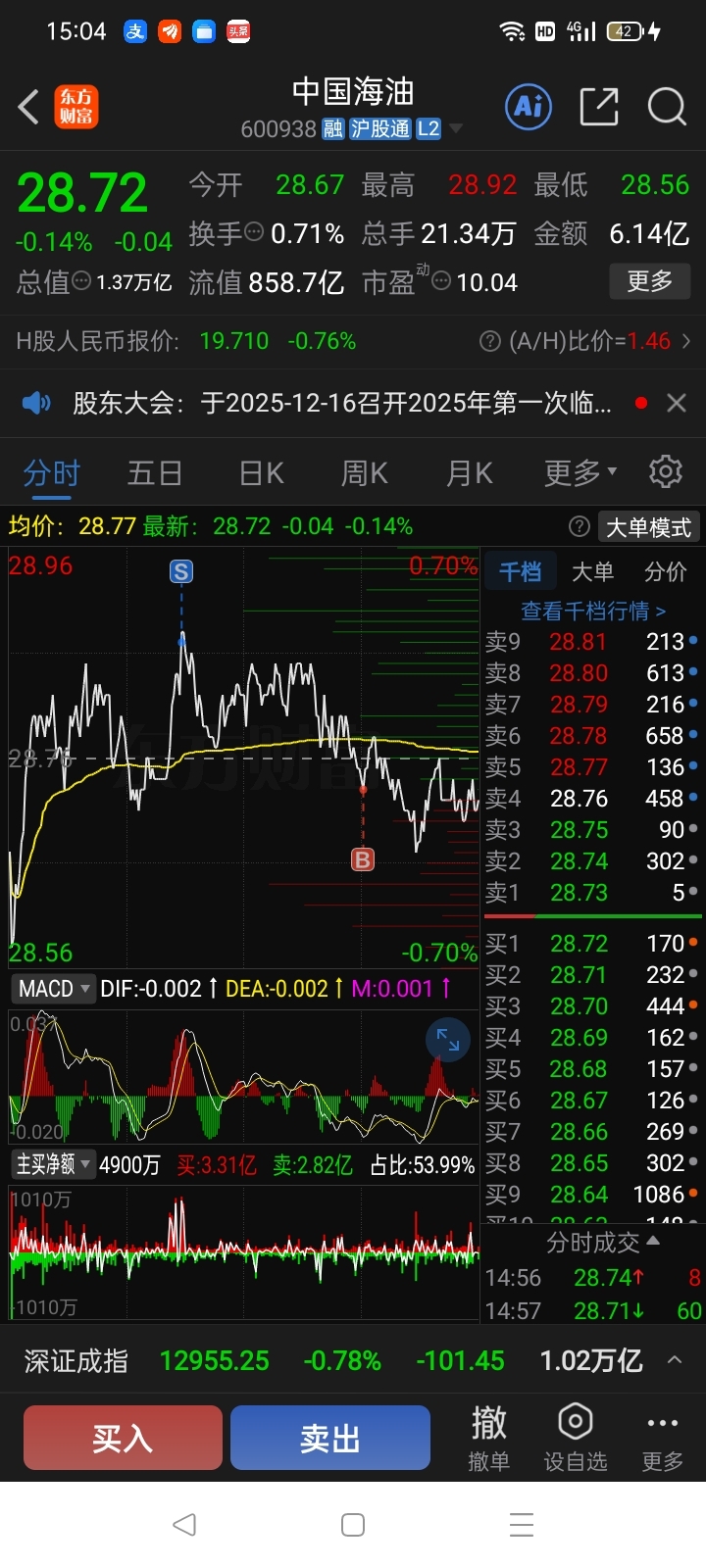This screenshot has height=1568, width=706.
Task: Tap the 总值 info icon
Action: pyautogui.click(x=82, y=281)
